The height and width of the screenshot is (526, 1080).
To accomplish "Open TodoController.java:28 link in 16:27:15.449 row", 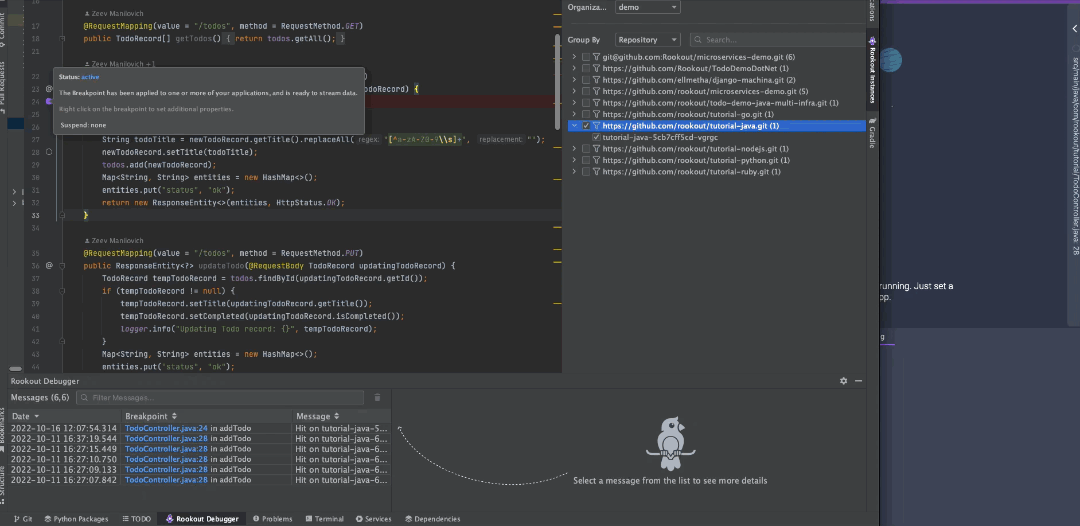I will pyautogui.click(x=166, y=449).
